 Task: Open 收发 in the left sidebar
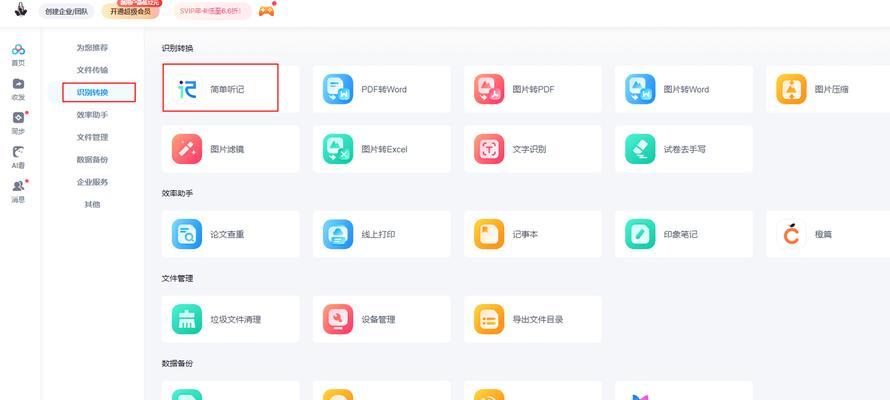18,89
